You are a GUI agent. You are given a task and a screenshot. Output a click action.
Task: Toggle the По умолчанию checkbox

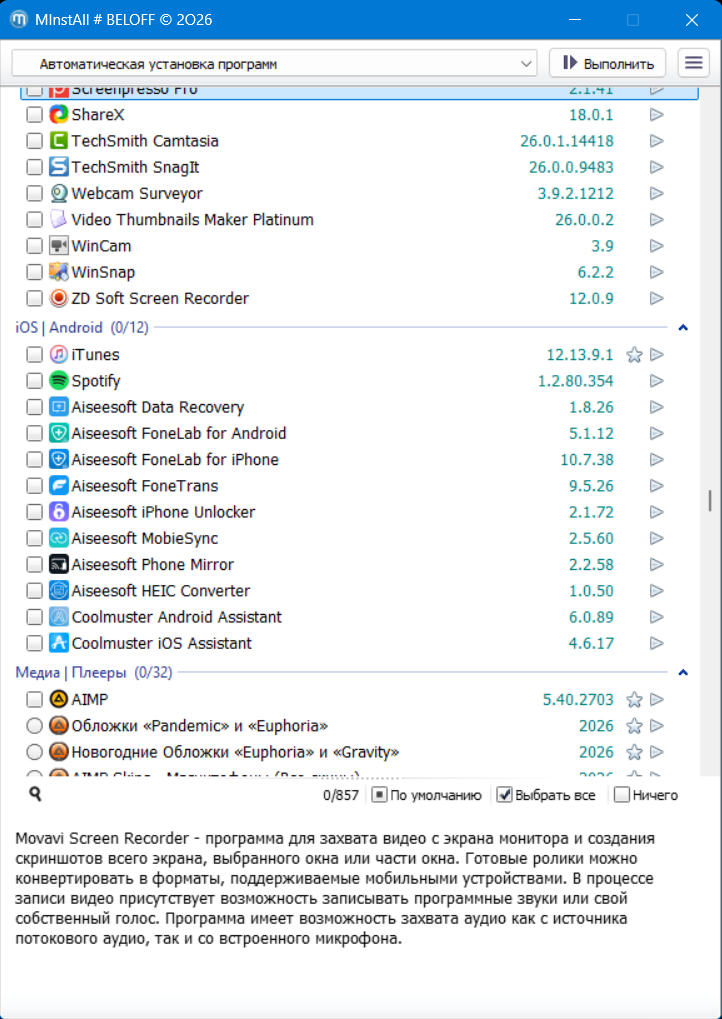click(380, 795)
